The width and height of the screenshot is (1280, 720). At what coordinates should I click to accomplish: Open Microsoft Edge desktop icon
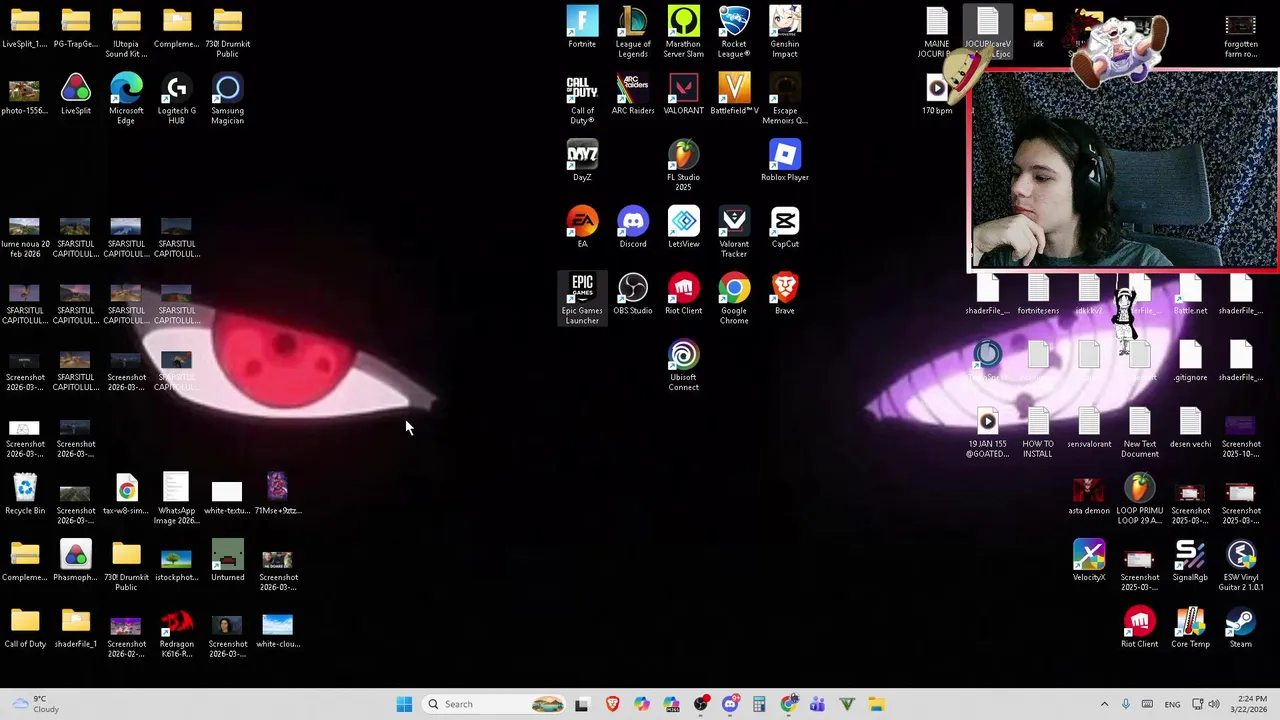click(126, 98)
